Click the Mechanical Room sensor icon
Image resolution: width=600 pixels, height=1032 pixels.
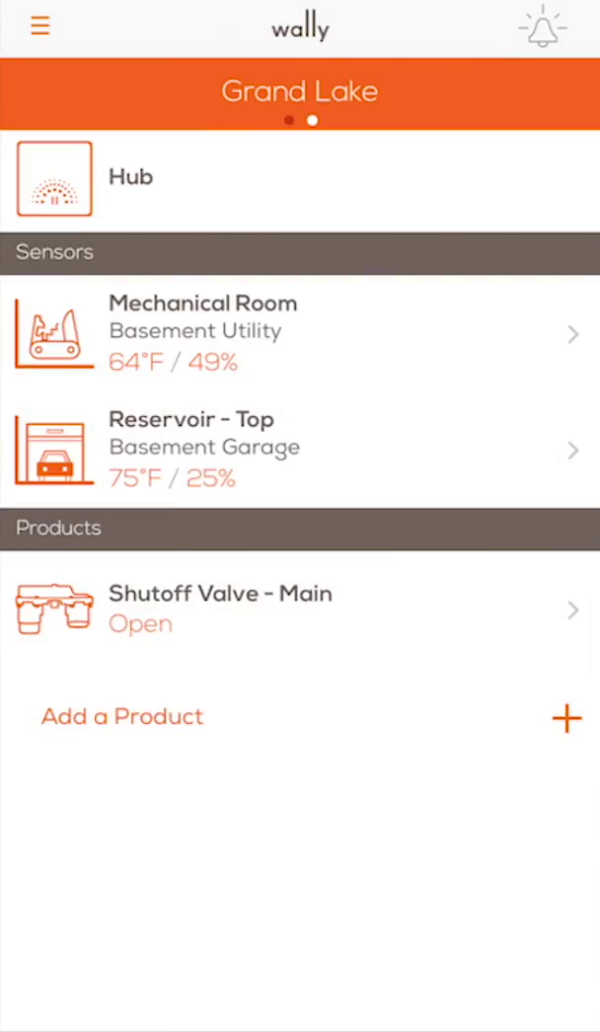pyautogui.click(x=54, y=332)
